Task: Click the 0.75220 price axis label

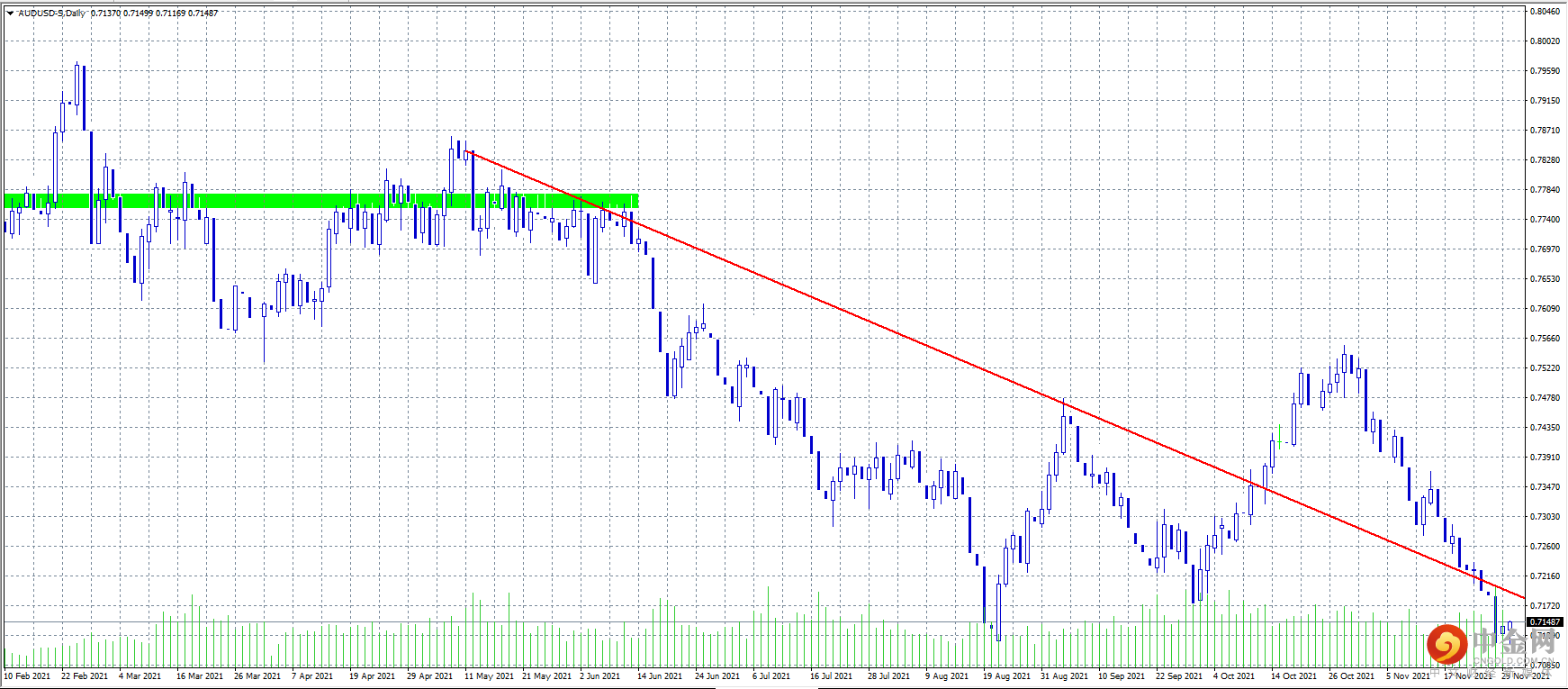Action: (x=1545, y=368)
